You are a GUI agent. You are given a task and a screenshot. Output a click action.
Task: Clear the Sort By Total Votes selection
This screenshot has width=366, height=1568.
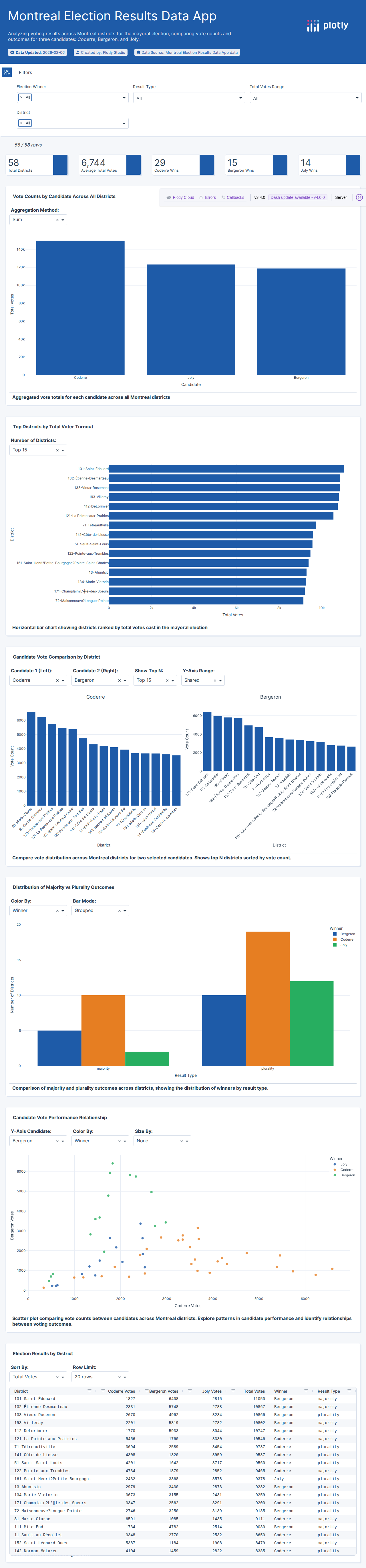pos(57,1377)
